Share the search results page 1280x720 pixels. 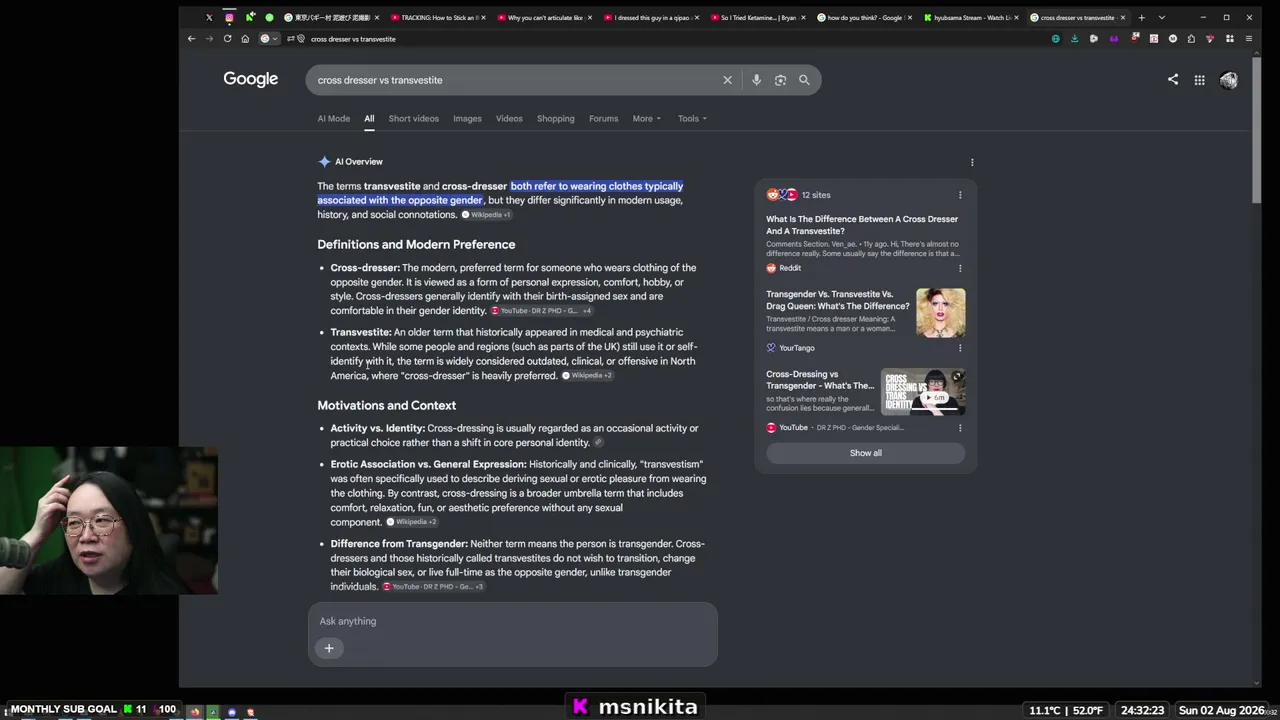coord(1173,80)
